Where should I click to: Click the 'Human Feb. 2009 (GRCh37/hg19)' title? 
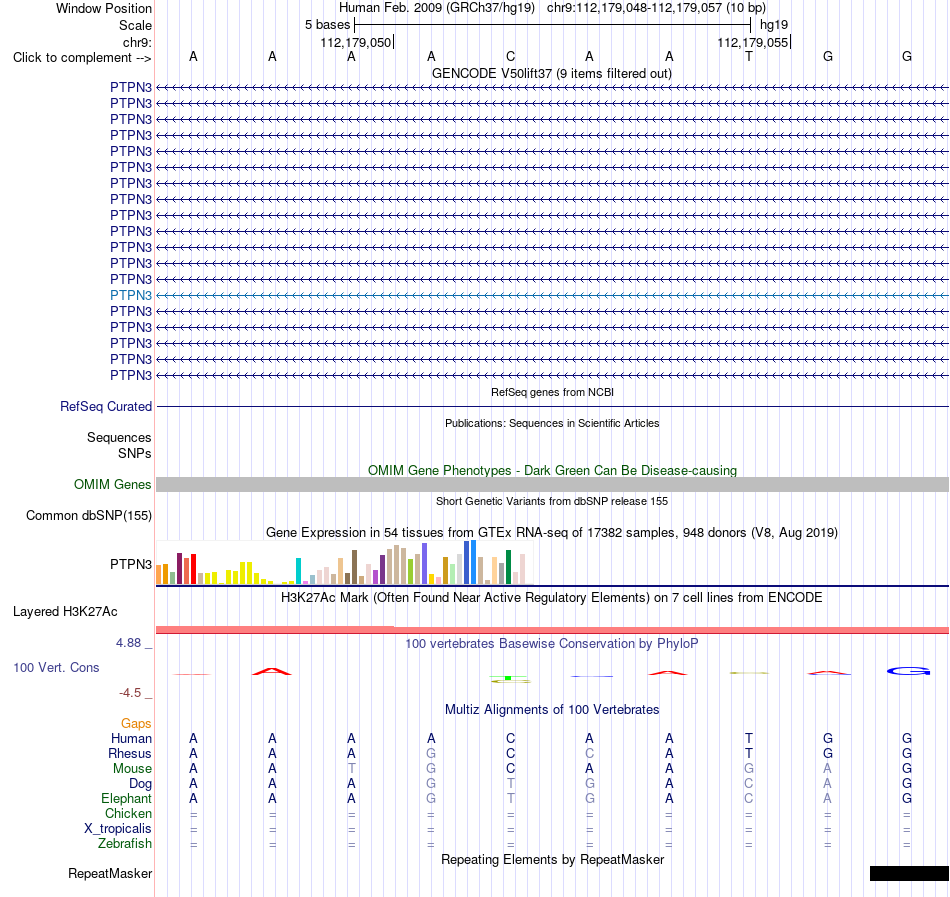(x=437, y=8)
